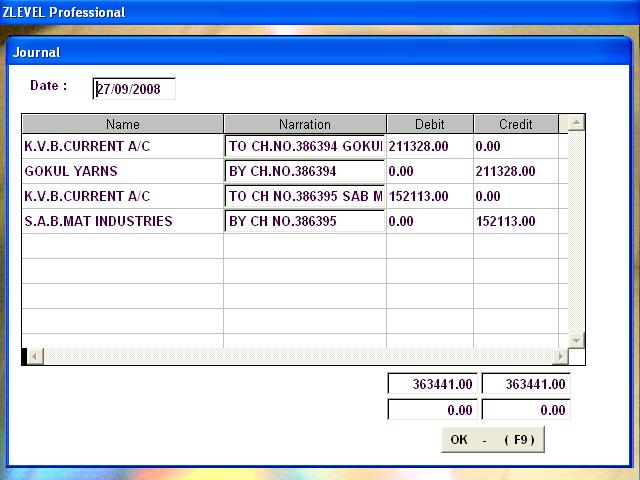
Task: Click the horizontal scrollbar right arrow
Action: 559,356
